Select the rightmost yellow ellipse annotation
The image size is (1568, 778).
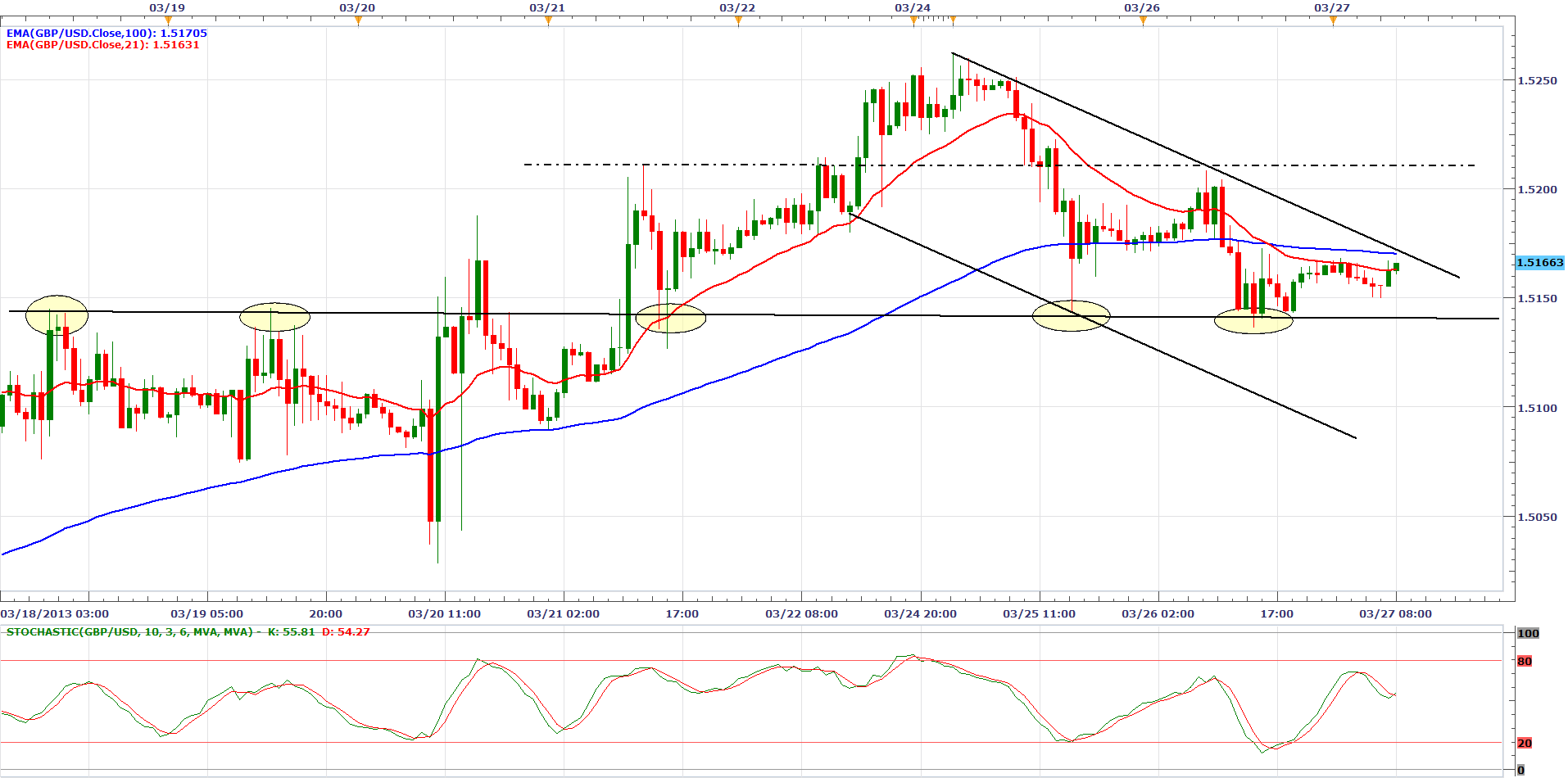tap(1253, 320)
